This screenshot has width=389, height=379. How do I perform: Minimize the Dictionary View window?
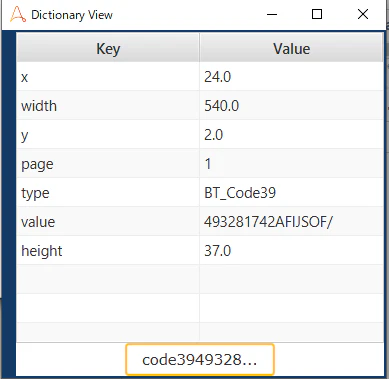272,14
